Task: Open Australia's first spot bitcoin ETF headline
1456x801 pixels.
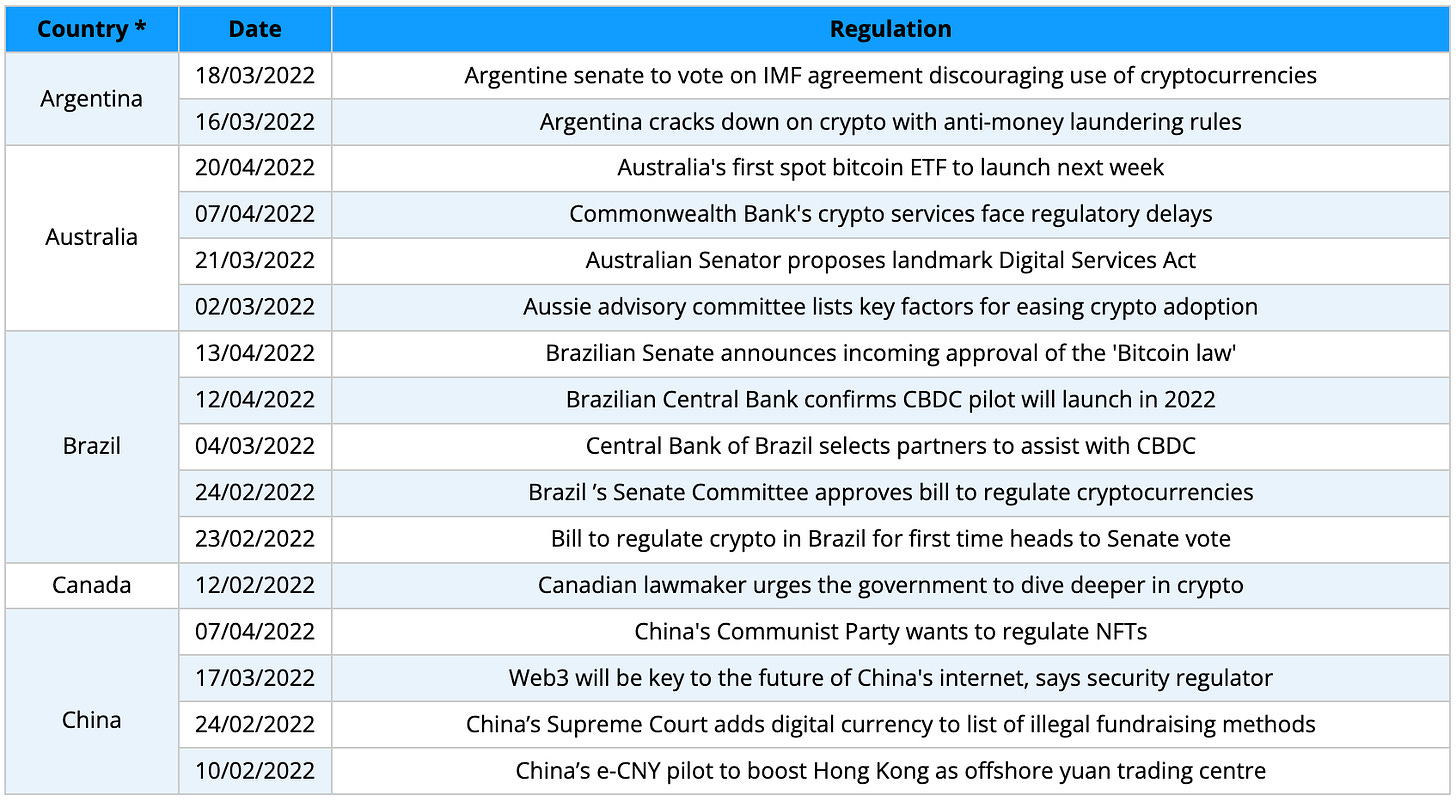Action: tap(890, 168)
